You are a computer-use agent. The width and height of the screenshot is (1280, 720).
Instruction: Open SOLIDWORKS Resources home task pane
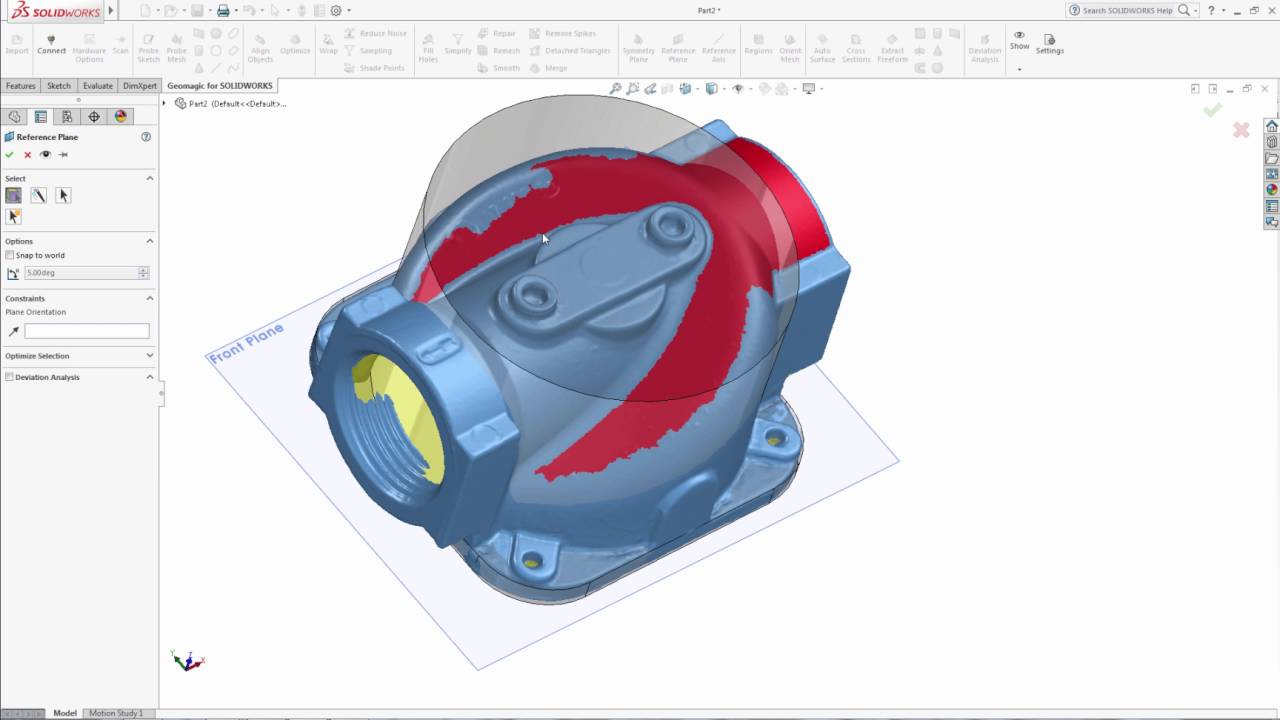click(1272, 126)
